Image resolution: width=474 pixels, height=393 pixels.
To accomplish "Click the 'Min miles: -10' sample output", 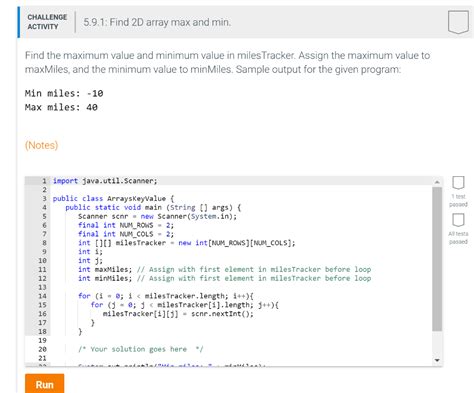I will tap(64, 93).
